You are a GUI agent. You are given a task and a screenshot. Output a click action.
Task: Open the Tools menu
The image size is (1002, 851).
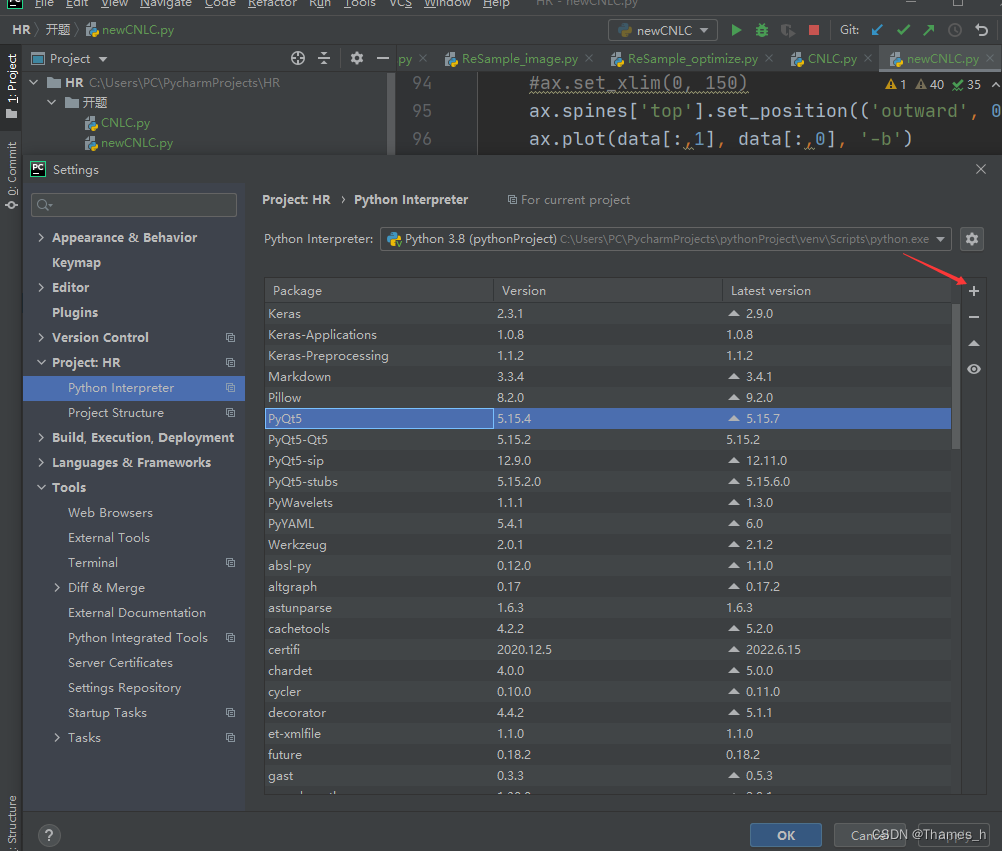click(359, 4)
